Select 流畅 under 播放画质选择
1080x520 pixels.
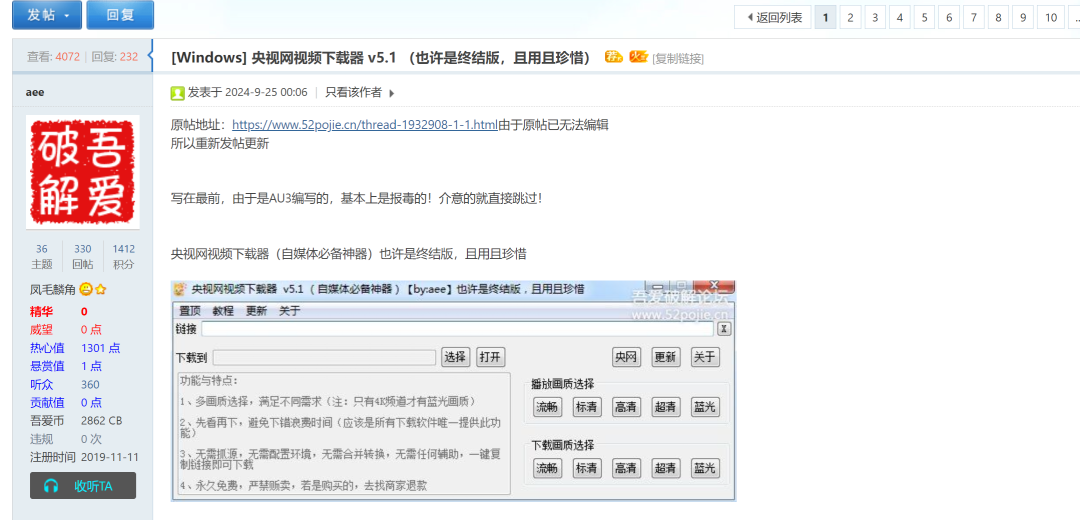point(548,407)
